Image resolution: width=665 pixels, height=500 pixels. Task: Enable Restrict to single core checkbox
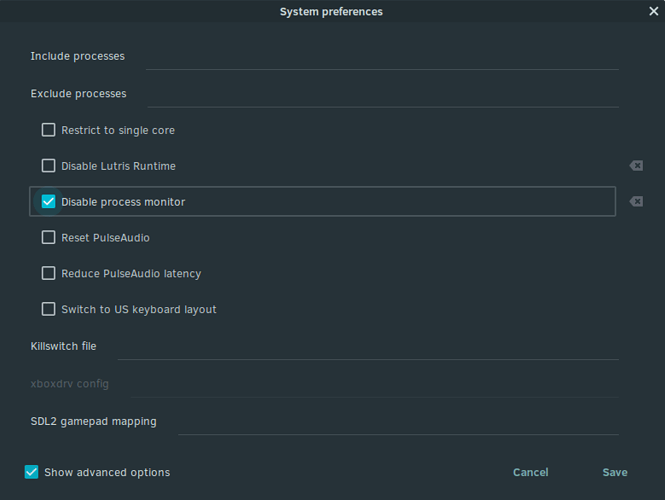pos(48,130)
